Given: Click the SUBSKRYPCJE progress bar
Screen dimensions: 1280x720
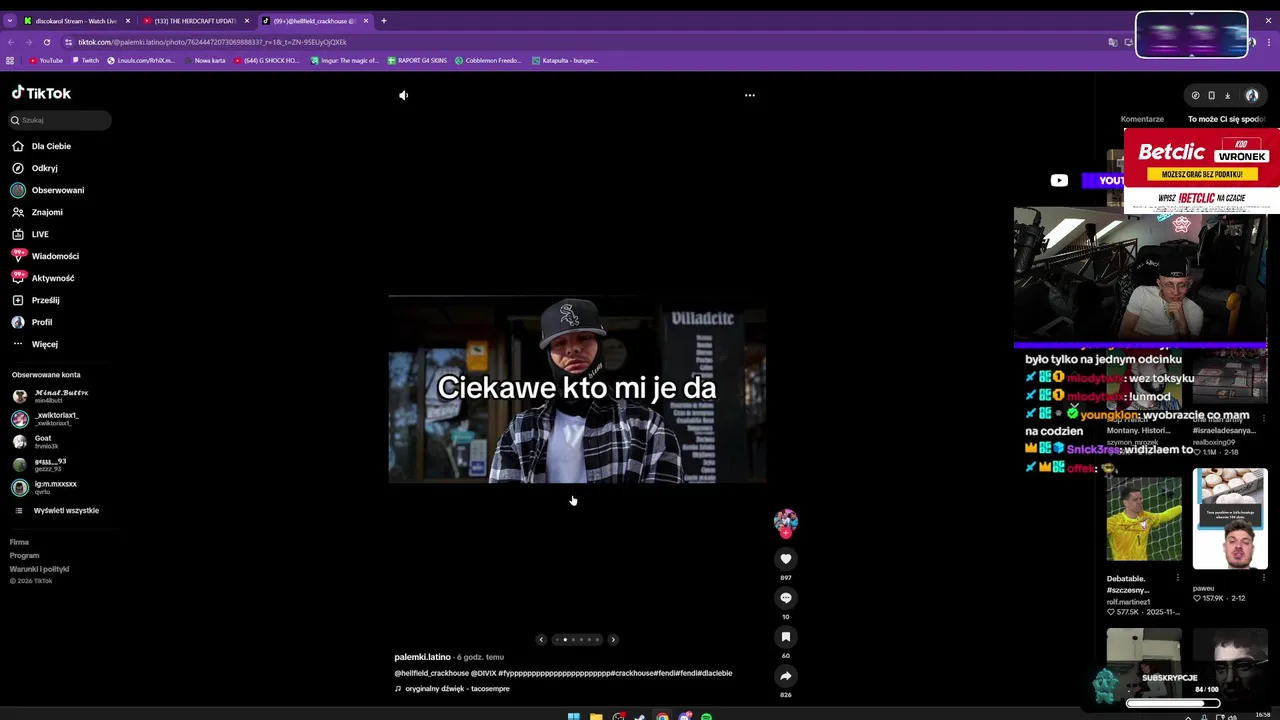Looking at the screenshot, I should point(1173,703).
